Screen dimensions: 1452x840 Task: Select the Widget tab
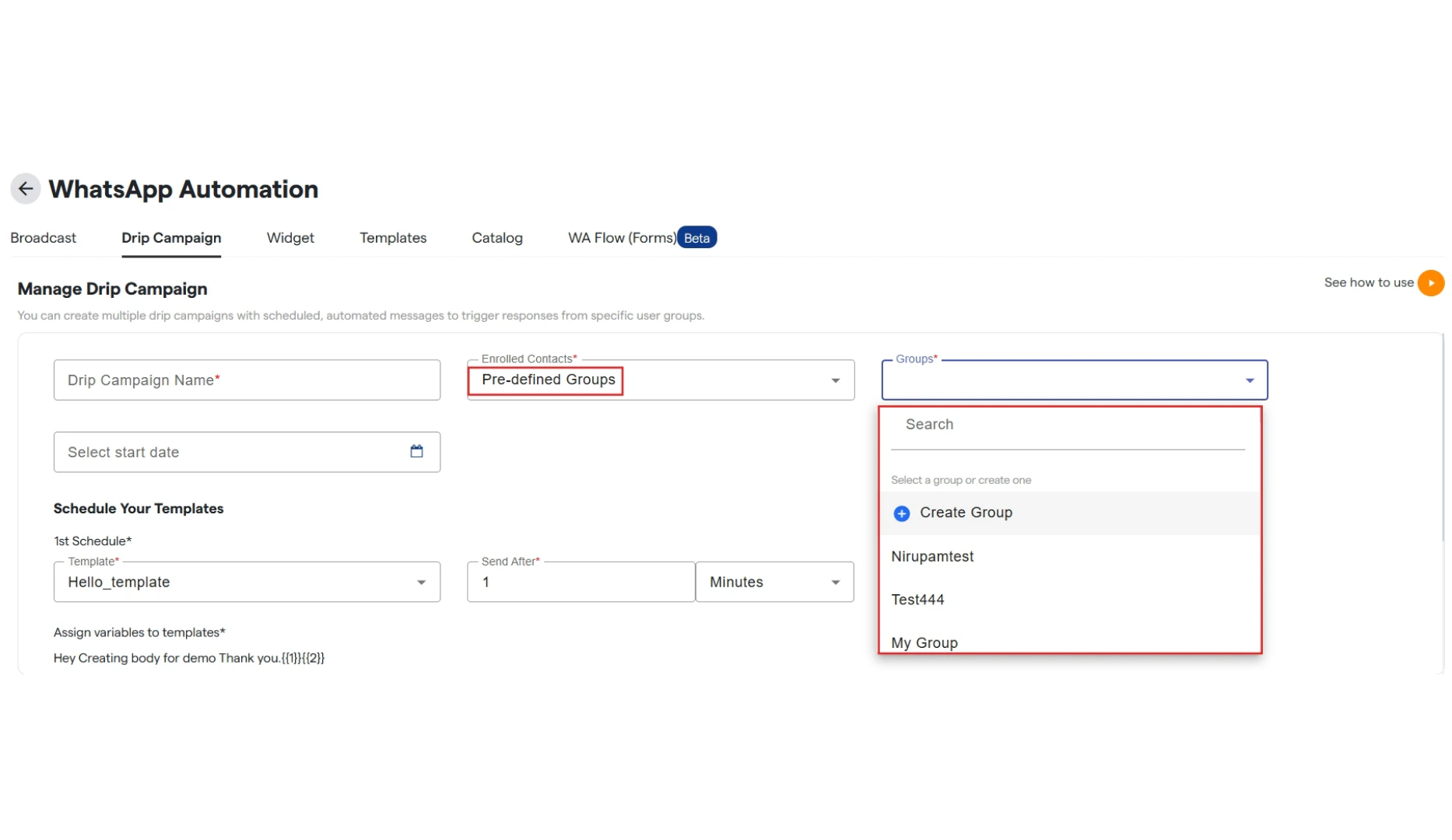pyautogui.click(x=290, y=238)
